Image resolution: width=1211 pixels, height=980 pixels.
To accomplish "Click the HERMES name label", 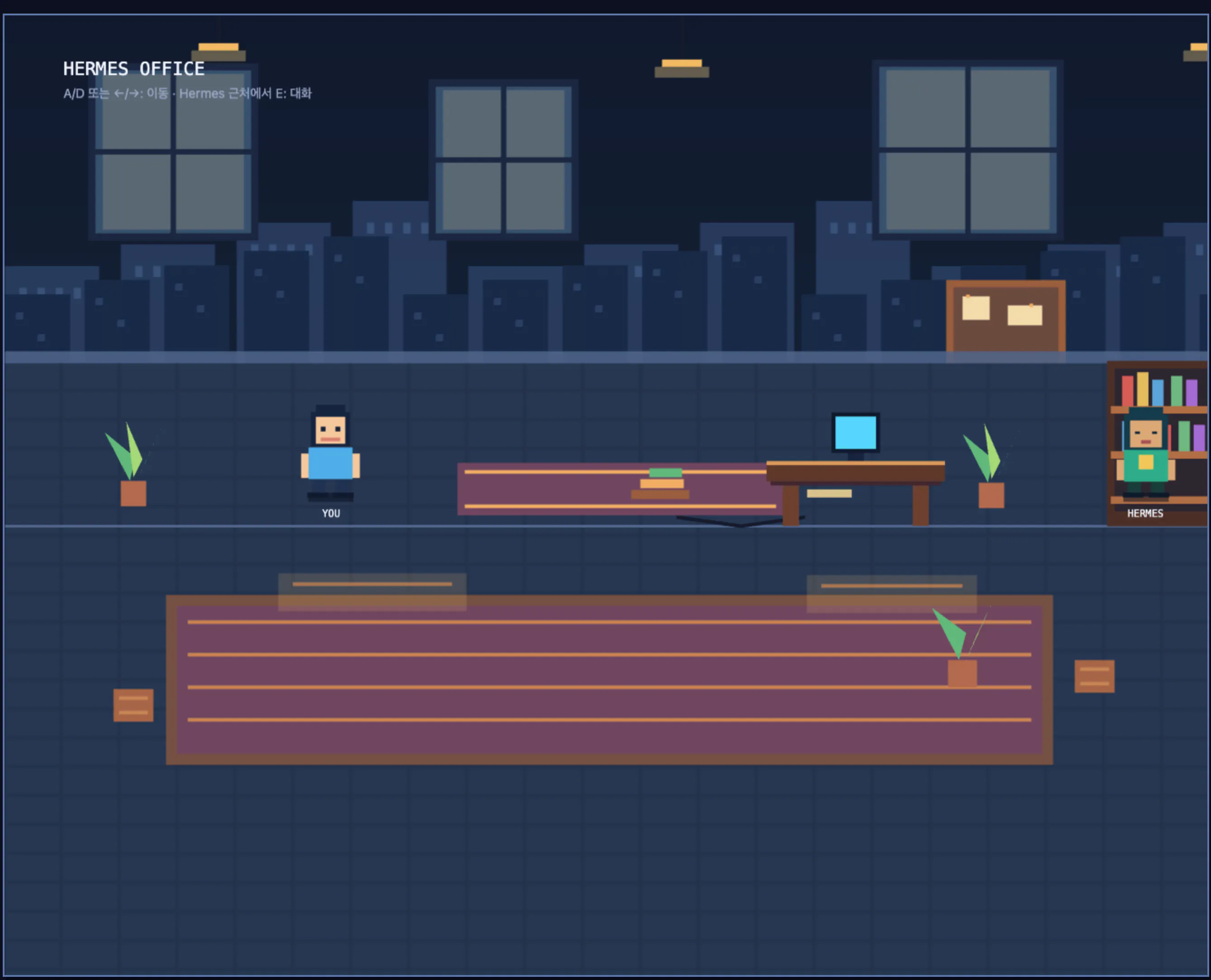I will point(1145,513).
